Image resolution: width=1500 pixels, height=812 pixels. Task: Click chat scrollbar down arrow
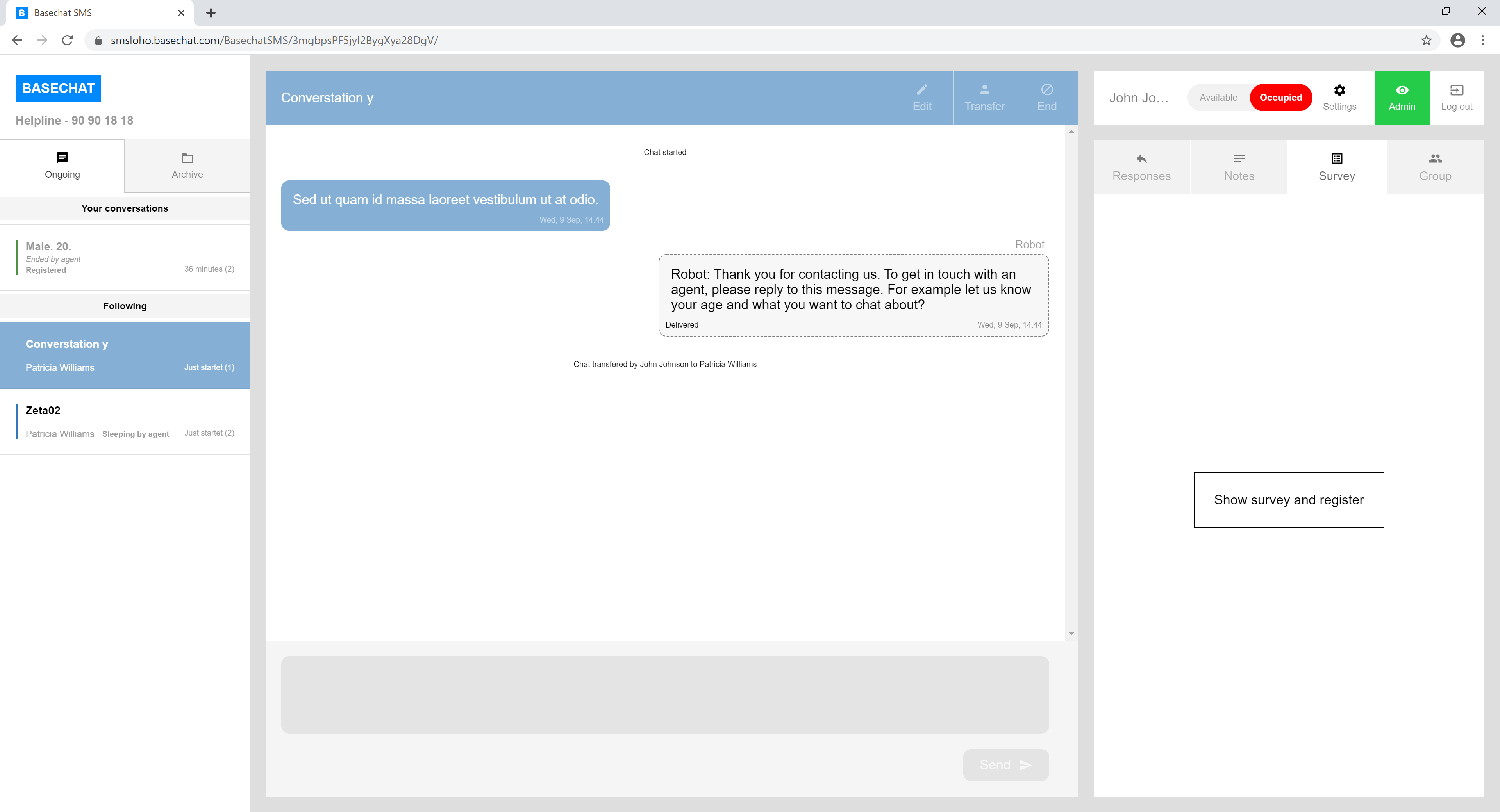[x=1071, y=633]
